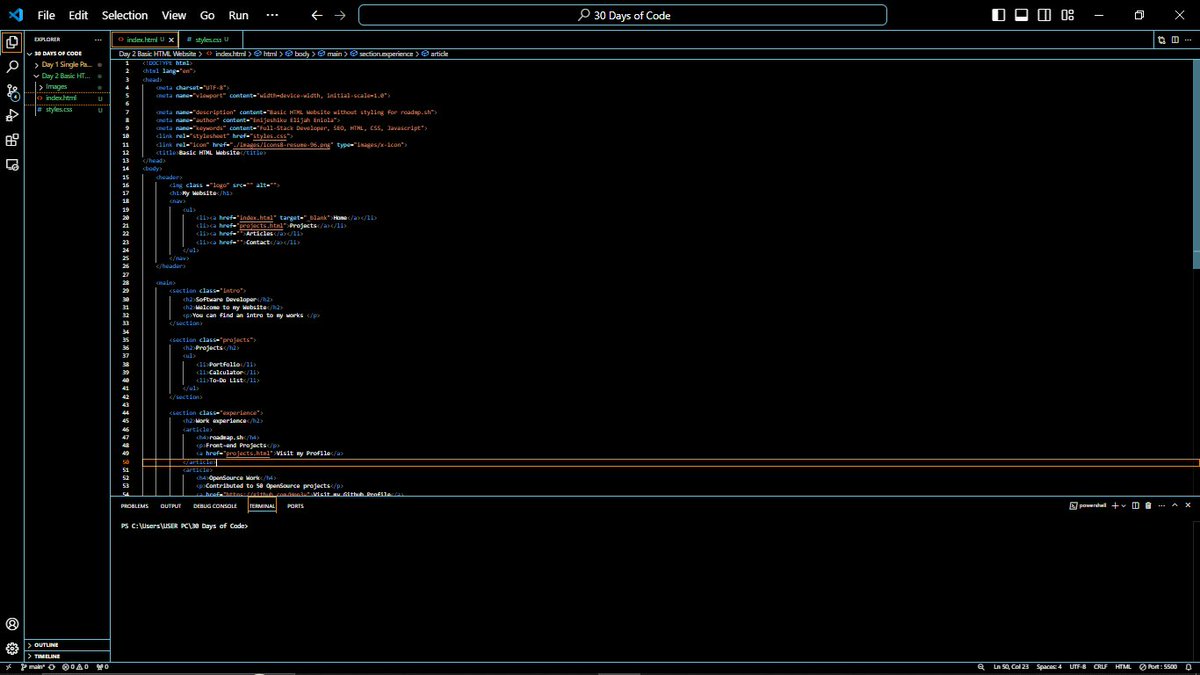This screenshot has width=1200, height=675.
Task: Click the editor vertical scrollbar
Action: click(x=1196, y=163)
